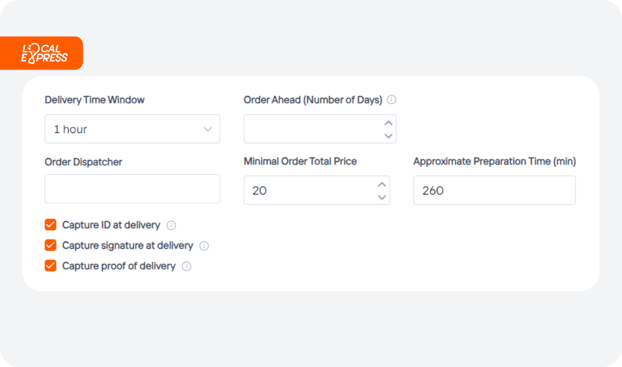Open the info icon beside Order Ahead
This screenshot has width=622, height=367.
(391, 100)
